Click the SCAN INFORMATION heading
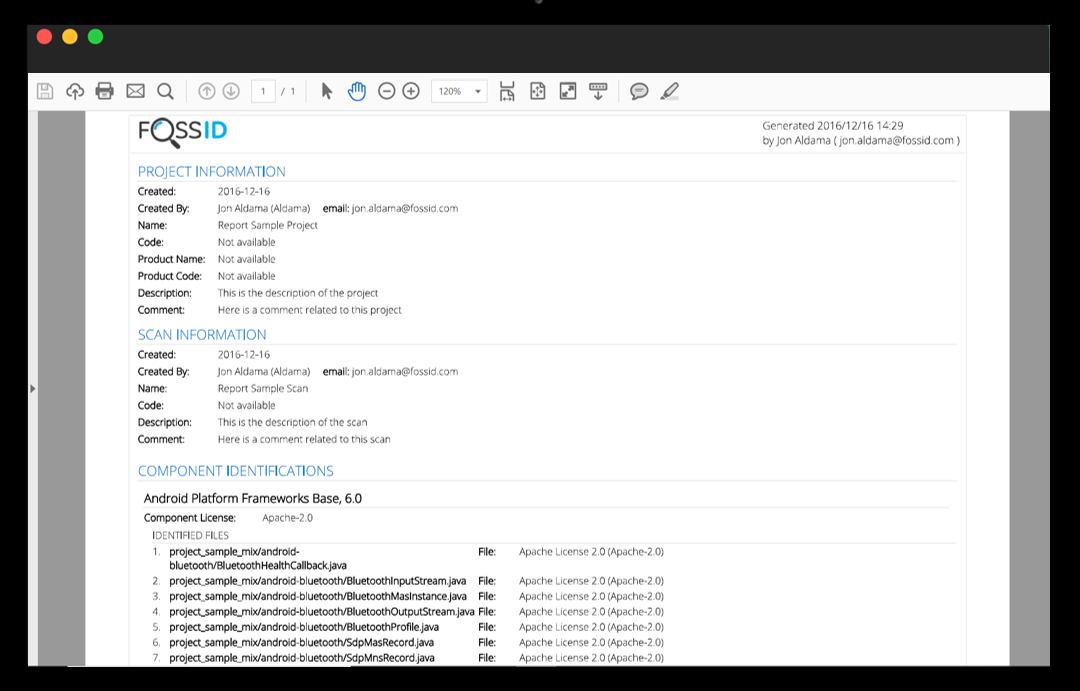The image size is (1080, 691). 202,335
